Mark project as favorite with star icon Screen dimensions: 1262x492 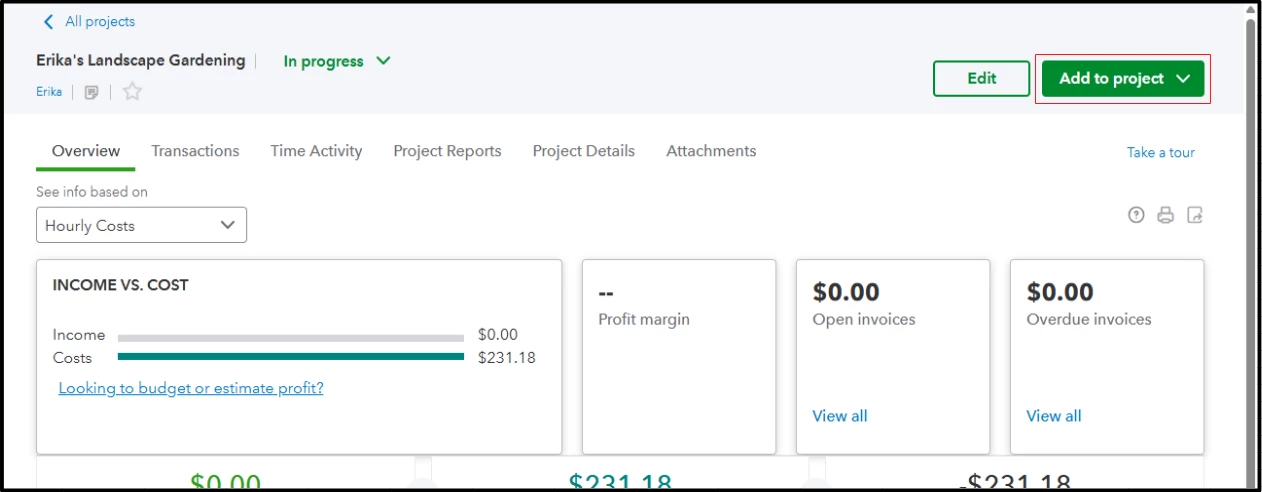[132, 92]
